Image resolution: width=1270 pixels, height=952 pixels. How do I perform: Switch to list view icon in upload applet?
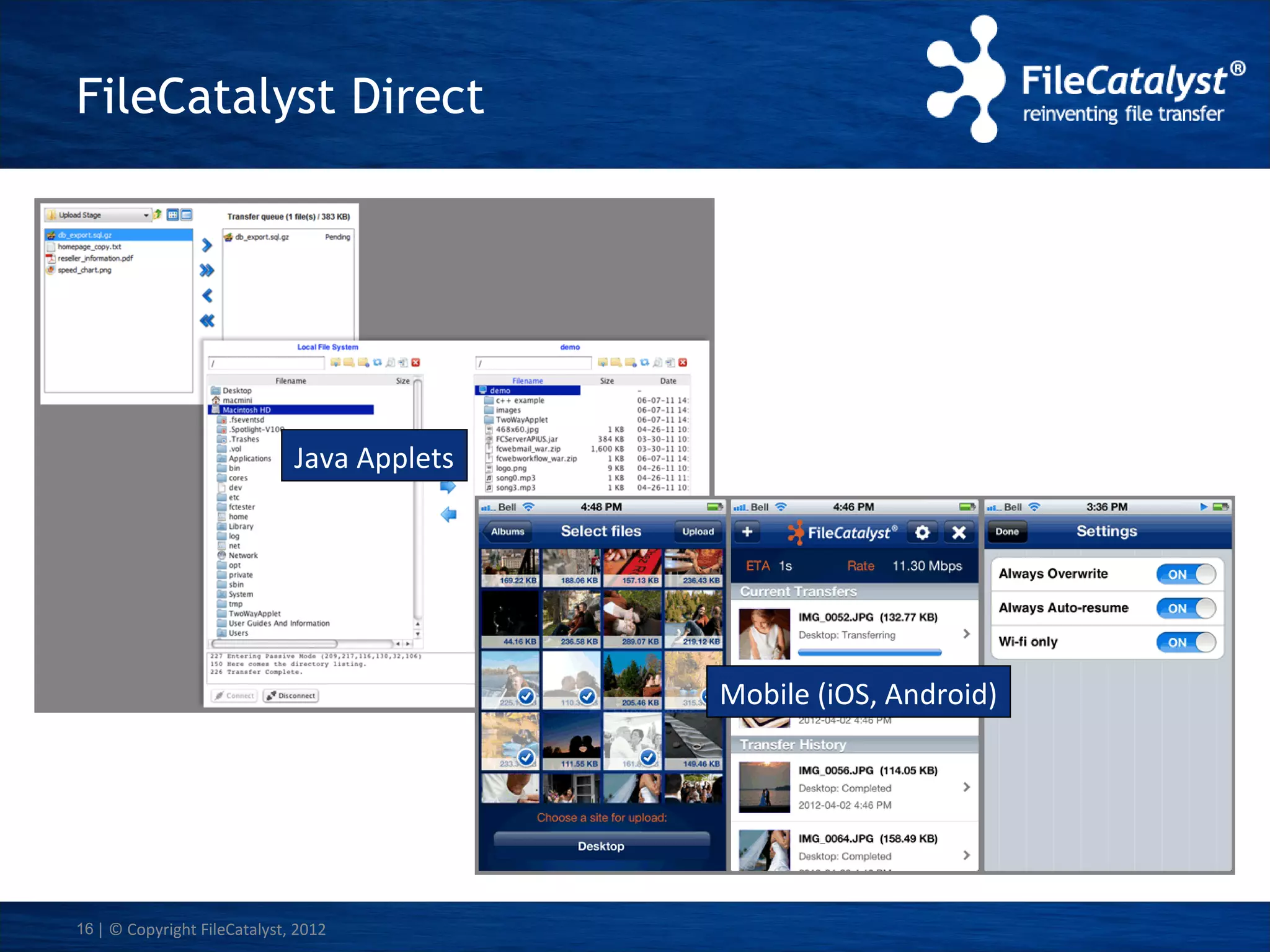coord(187,214)
